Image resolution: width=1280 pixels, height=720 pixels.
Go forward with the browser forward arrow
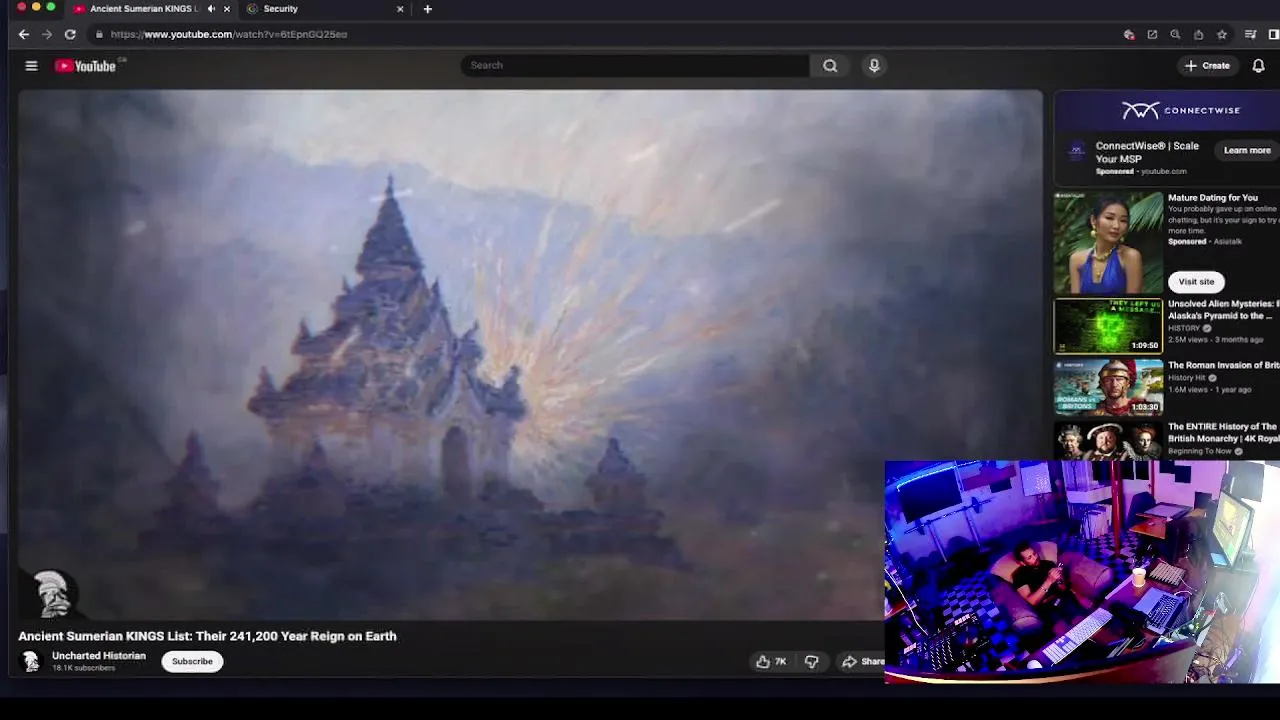[x=47, y=34]
